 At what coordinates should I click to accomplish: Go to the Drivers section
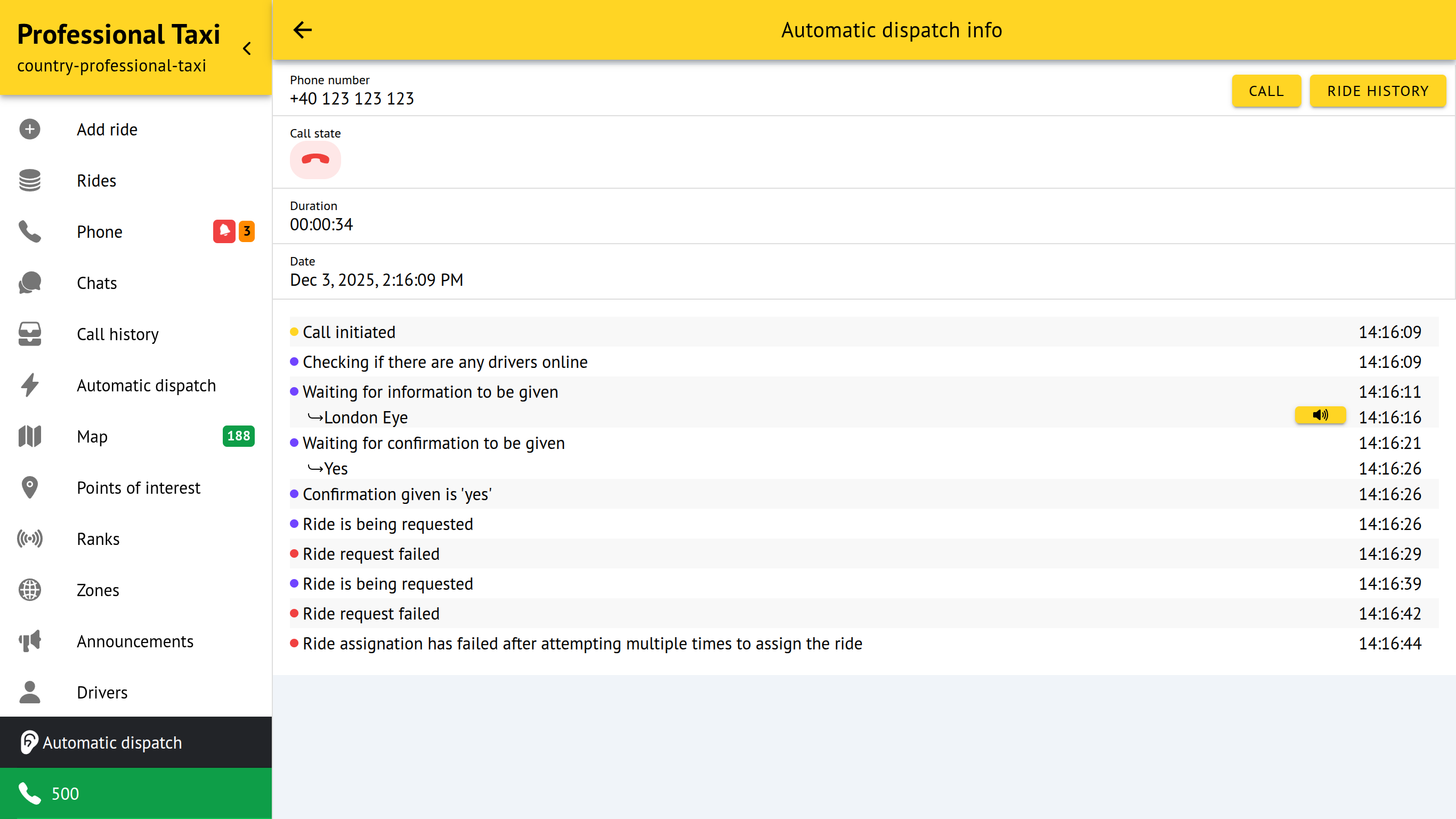point(102,692)
